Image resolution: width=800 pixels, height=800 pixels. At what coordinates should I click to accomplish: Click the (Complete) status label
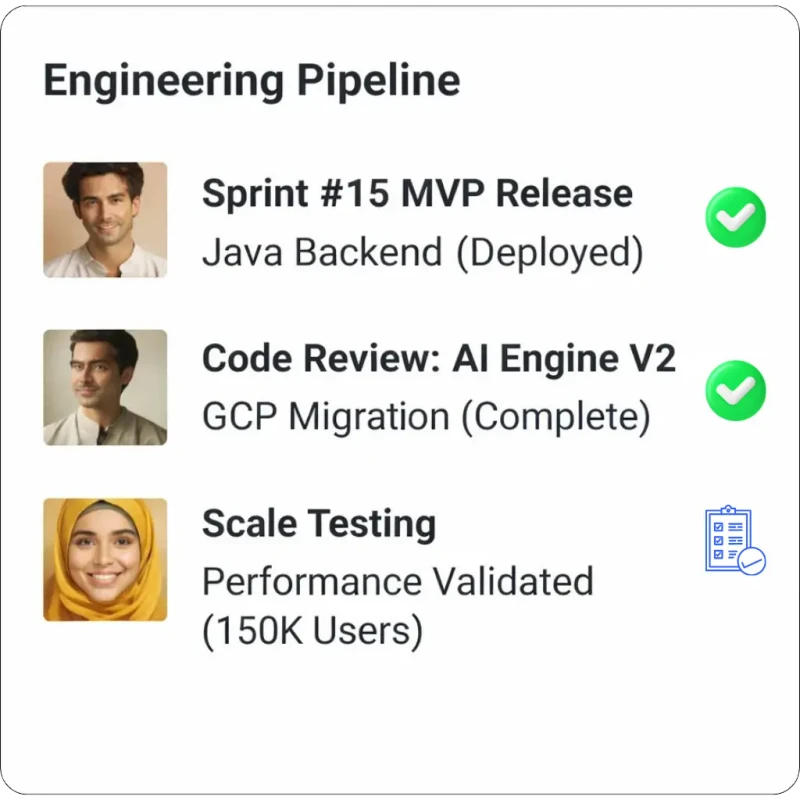coord(555,417)
